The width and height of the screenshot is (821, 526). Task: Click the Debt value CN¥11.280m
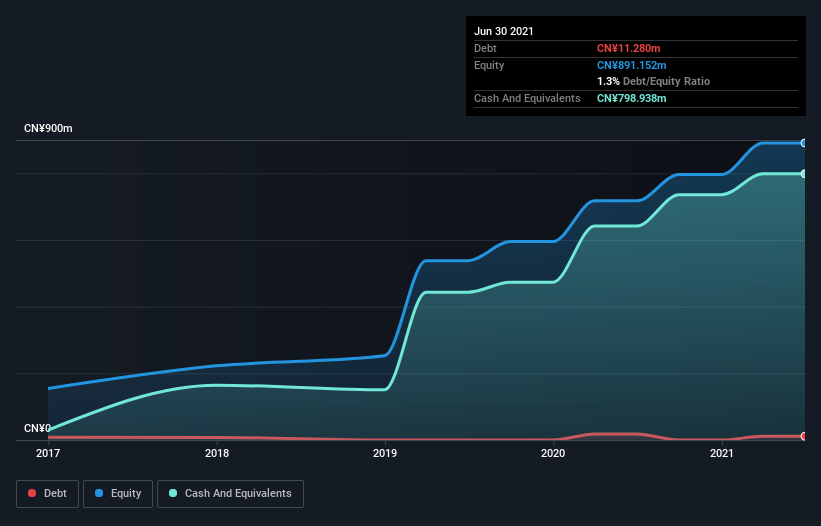[628, 48]
